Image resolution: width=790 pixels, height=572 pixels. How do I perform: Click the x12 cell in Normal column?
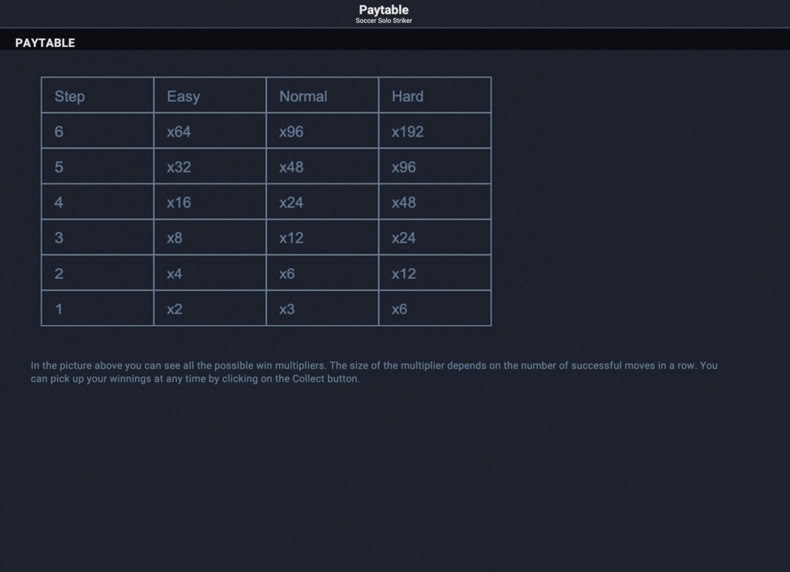[322, 237]
